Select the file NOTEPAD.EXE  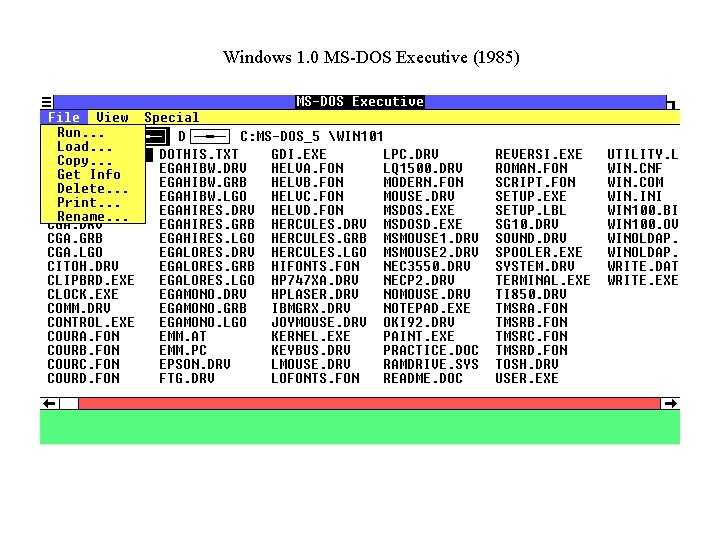coord(427,308)
